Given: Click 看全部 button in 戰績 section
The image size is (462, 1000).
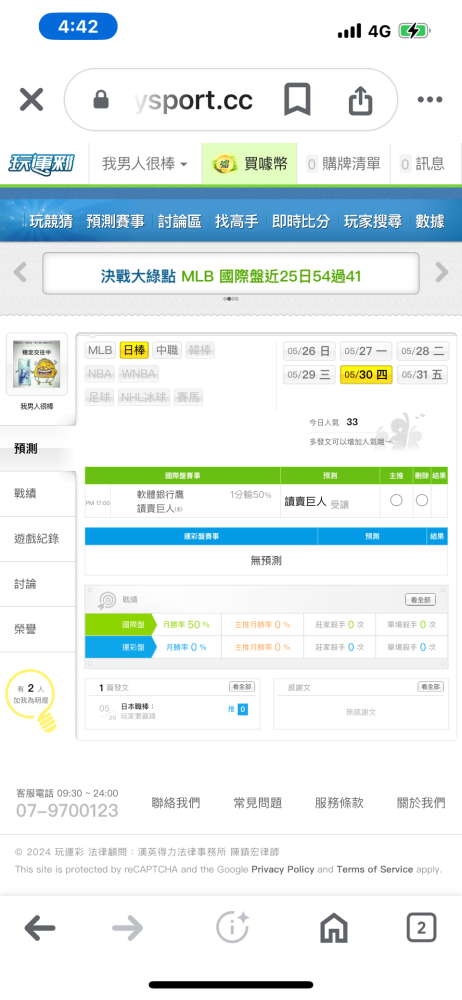Looking at the screenshot, I should pos(421,599).
